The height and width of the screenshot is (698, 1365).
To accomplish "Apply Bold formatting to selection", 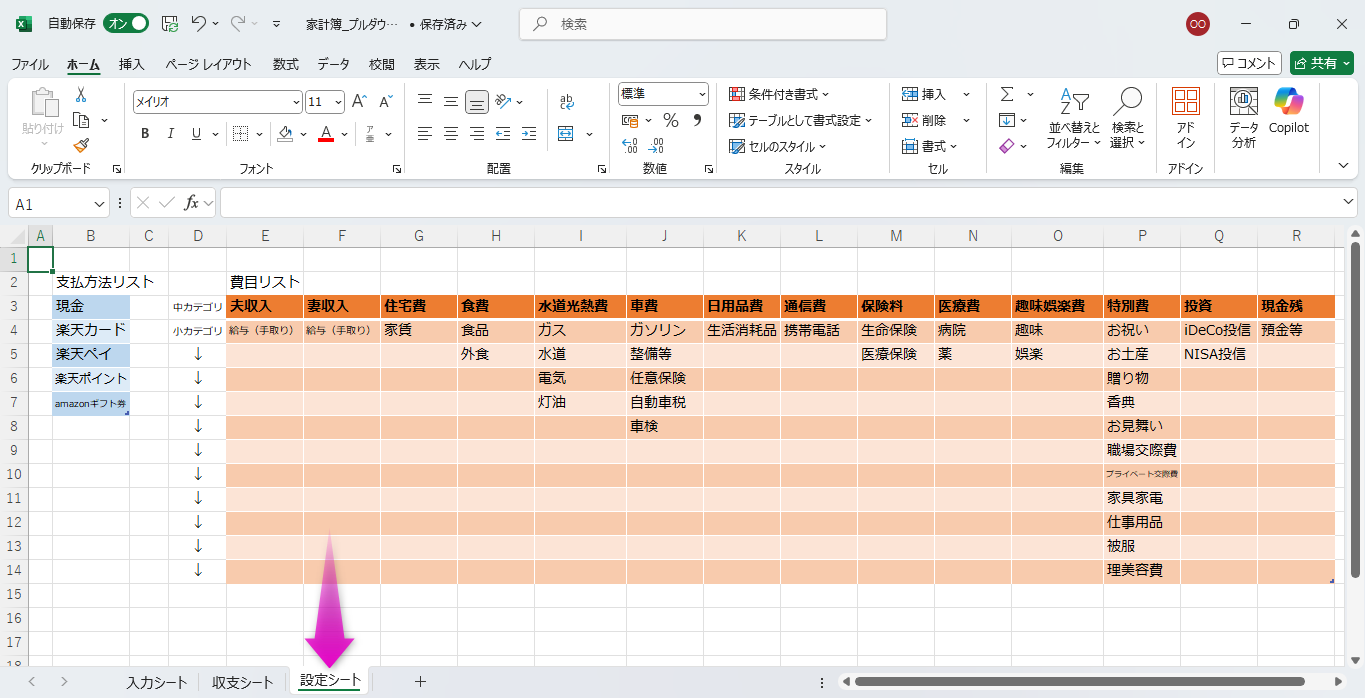I will pyautogui.click(x=145, y=134).
